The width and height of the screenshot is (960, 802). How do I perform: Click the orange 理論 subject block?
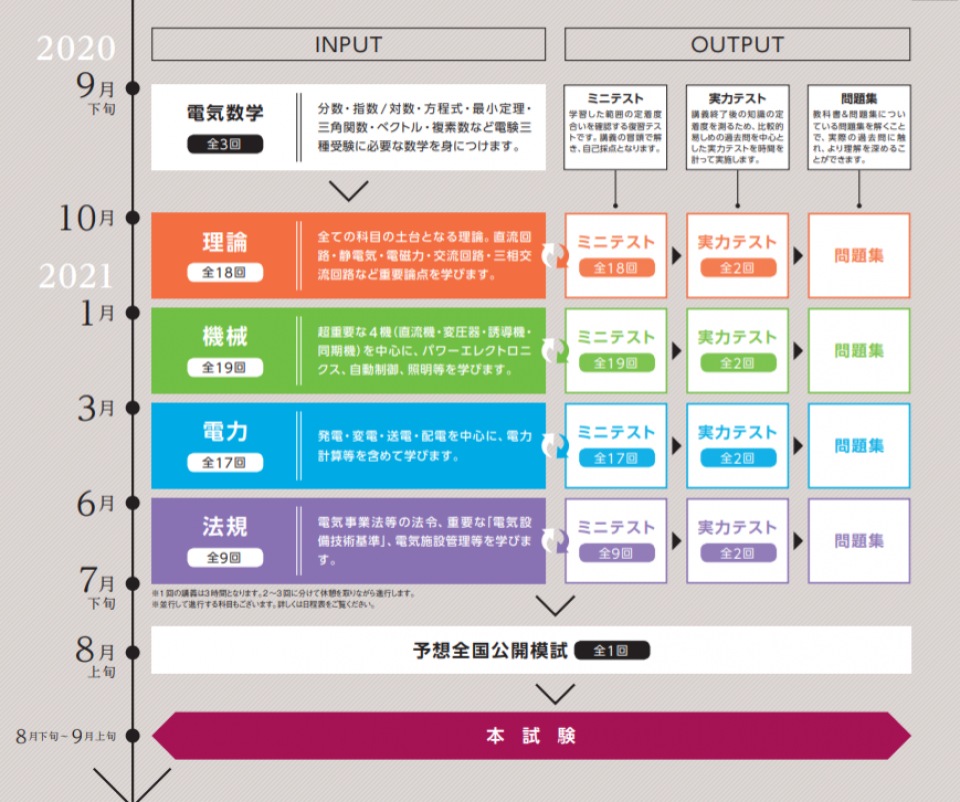click(x=348, y=256)
